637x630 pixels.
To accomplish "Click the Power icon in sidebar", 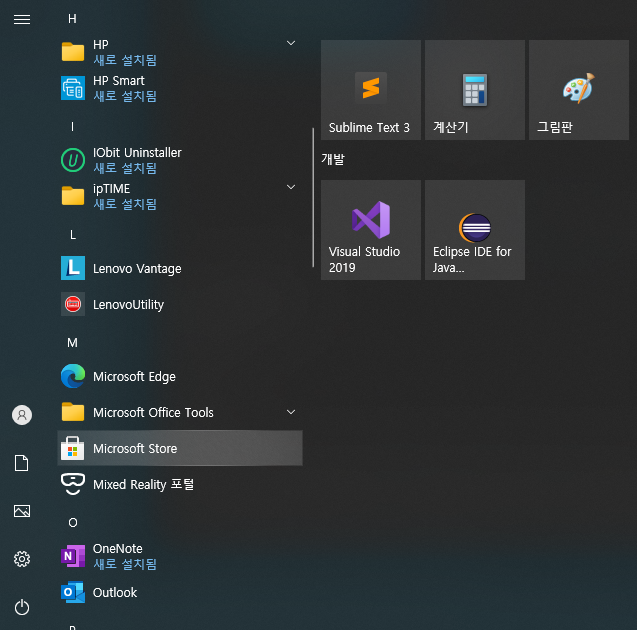I will point(22,607).
